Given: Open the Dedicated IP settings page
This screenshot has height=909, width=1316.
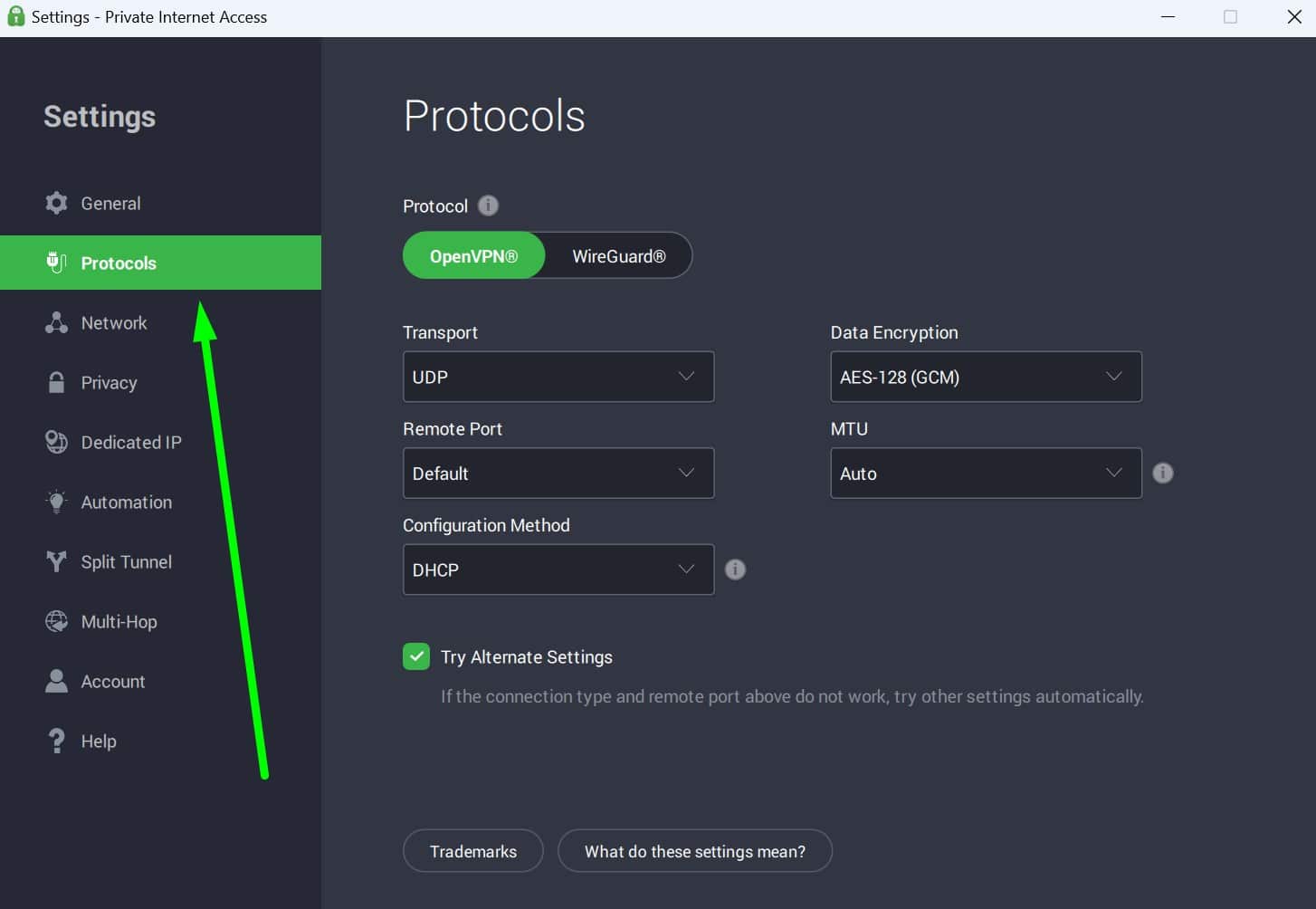Looking at the screenshot, I should [160, 442].
